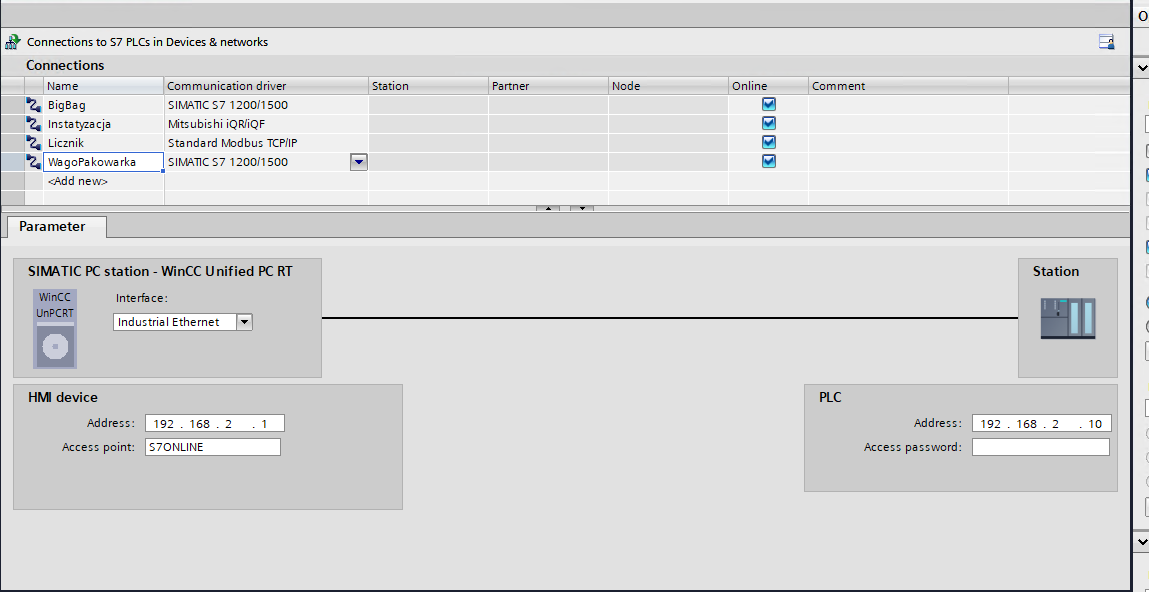
Task: Click the Access point S7ONLINE field
Action: point(213,447)
